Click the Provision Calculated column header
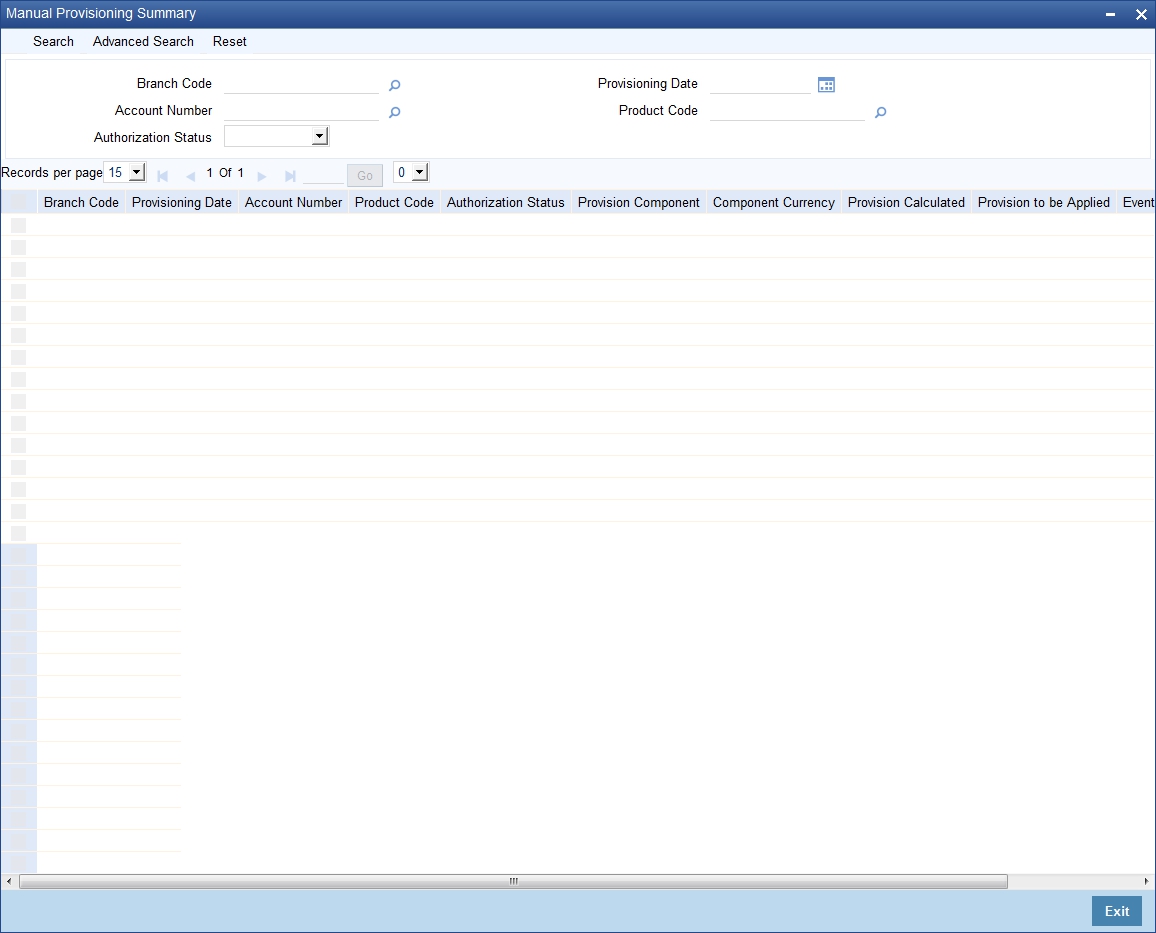This screenshot has width=1156, height=933. tap(906, 202)
